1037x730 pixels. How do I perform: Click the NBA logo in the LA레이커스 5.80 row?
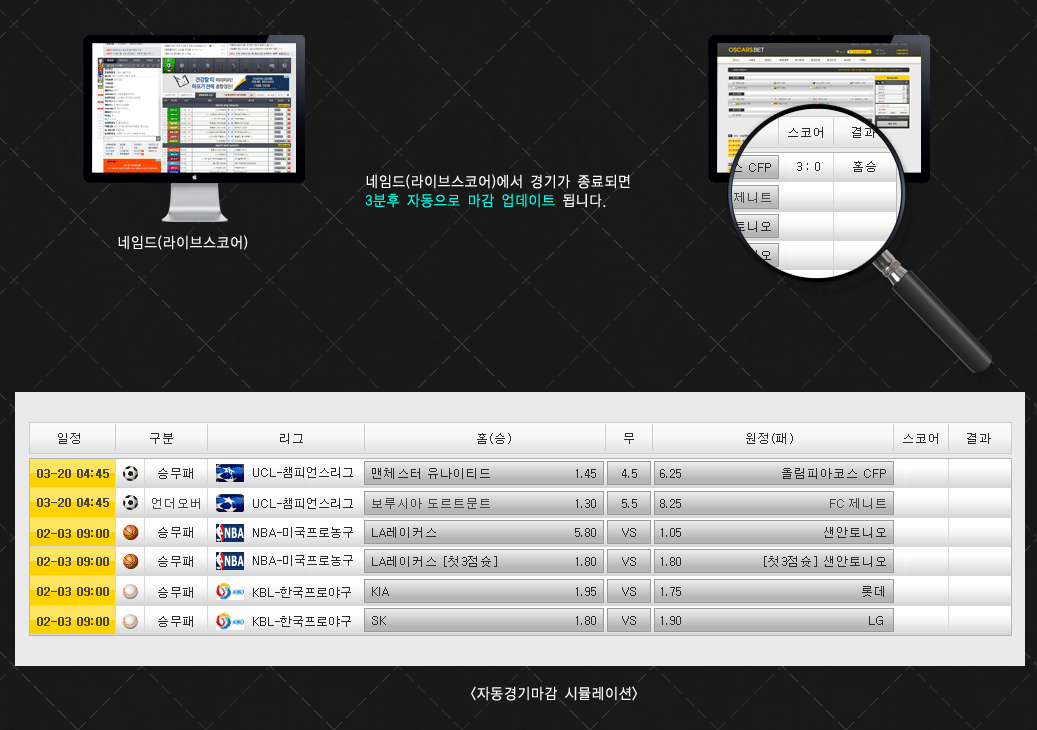coord(229,532)
